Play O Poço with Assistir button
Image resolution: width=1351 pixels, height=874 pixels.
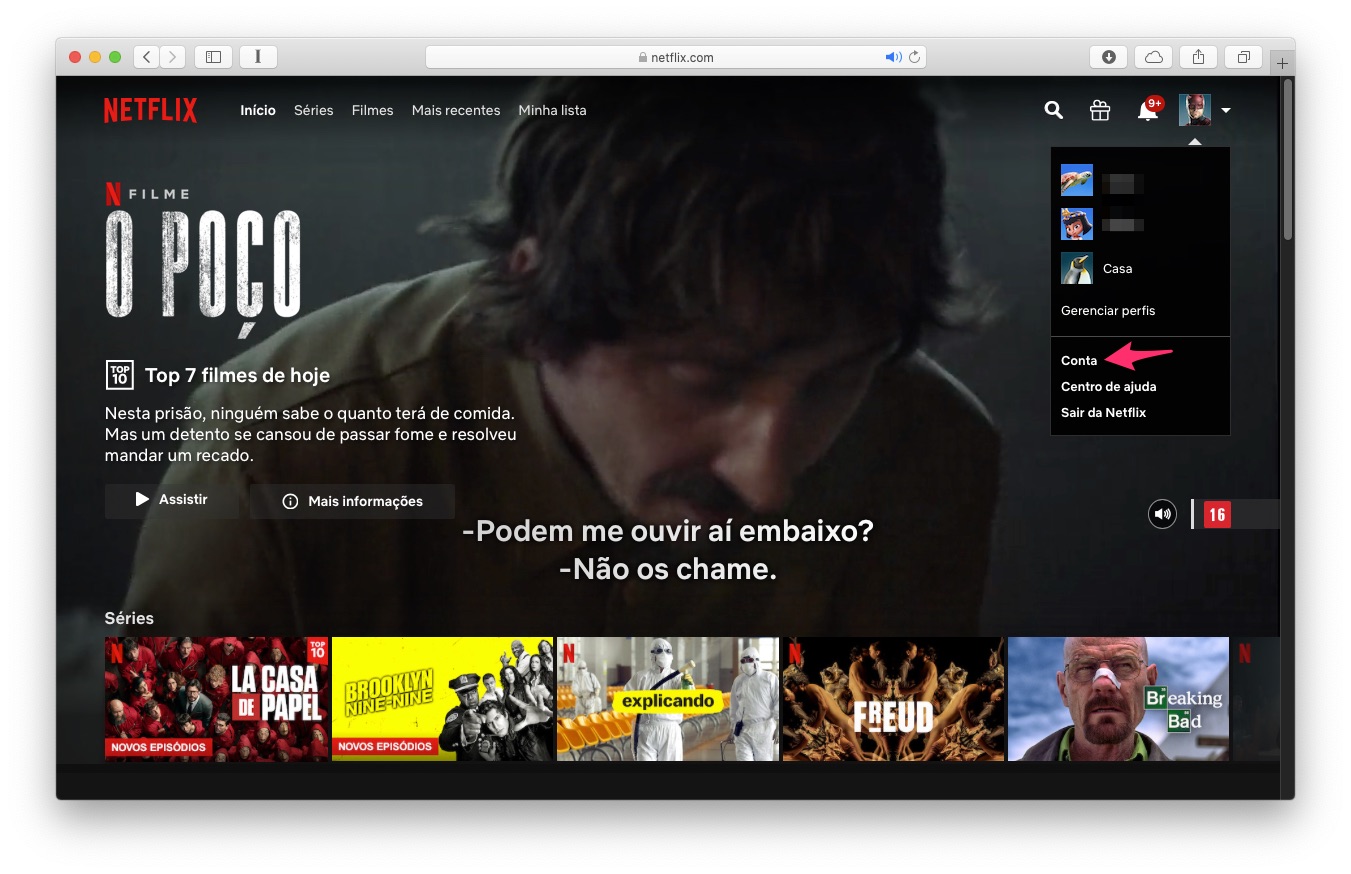pos(172,500)
